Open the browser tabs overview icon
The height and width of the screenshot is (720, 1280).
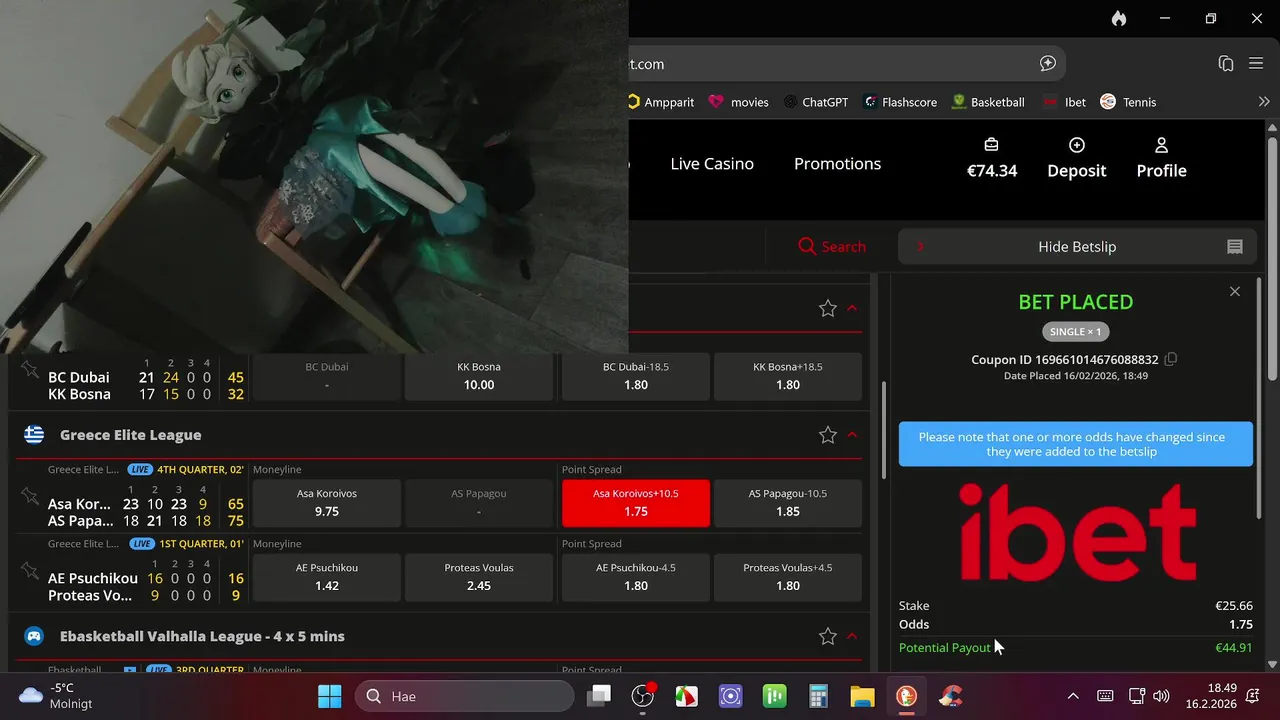[1226, 63]
